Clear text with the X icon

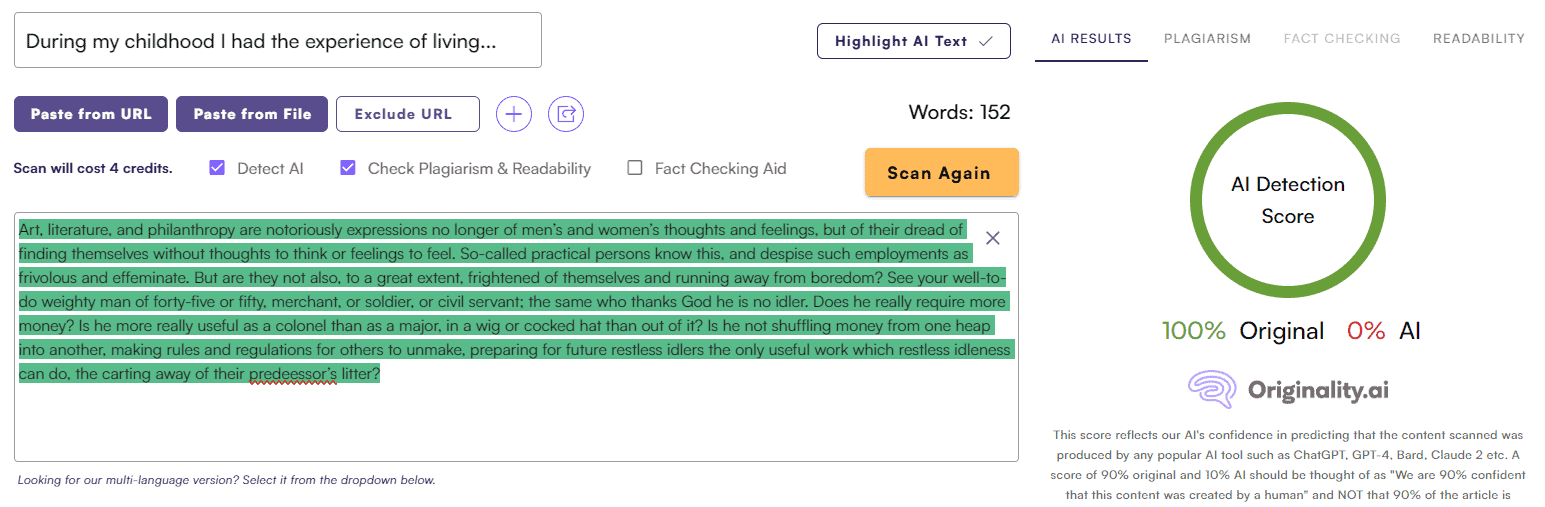point(992,238)
